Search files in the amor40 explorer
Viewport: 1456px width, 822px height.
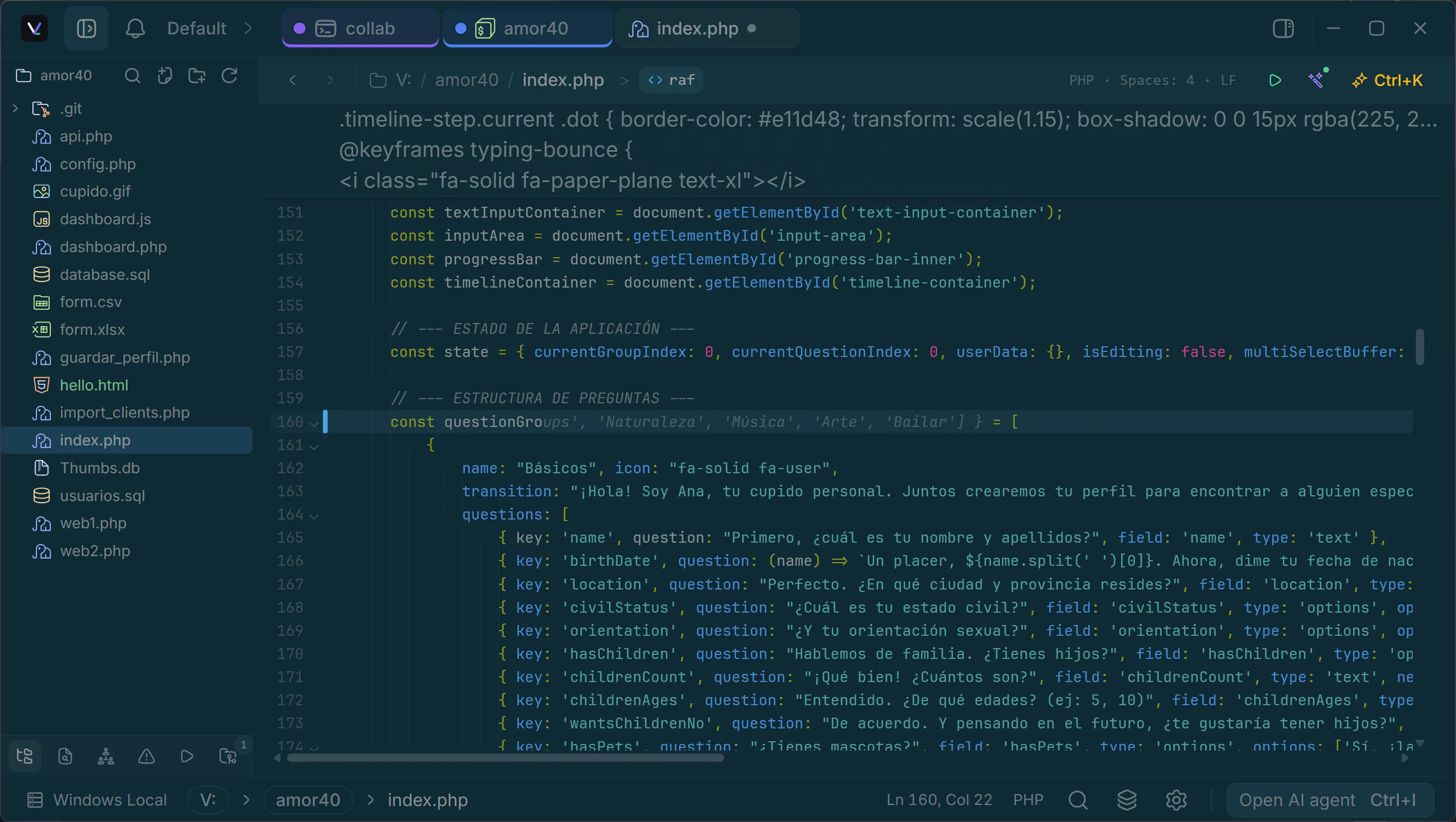coord(132,76)
